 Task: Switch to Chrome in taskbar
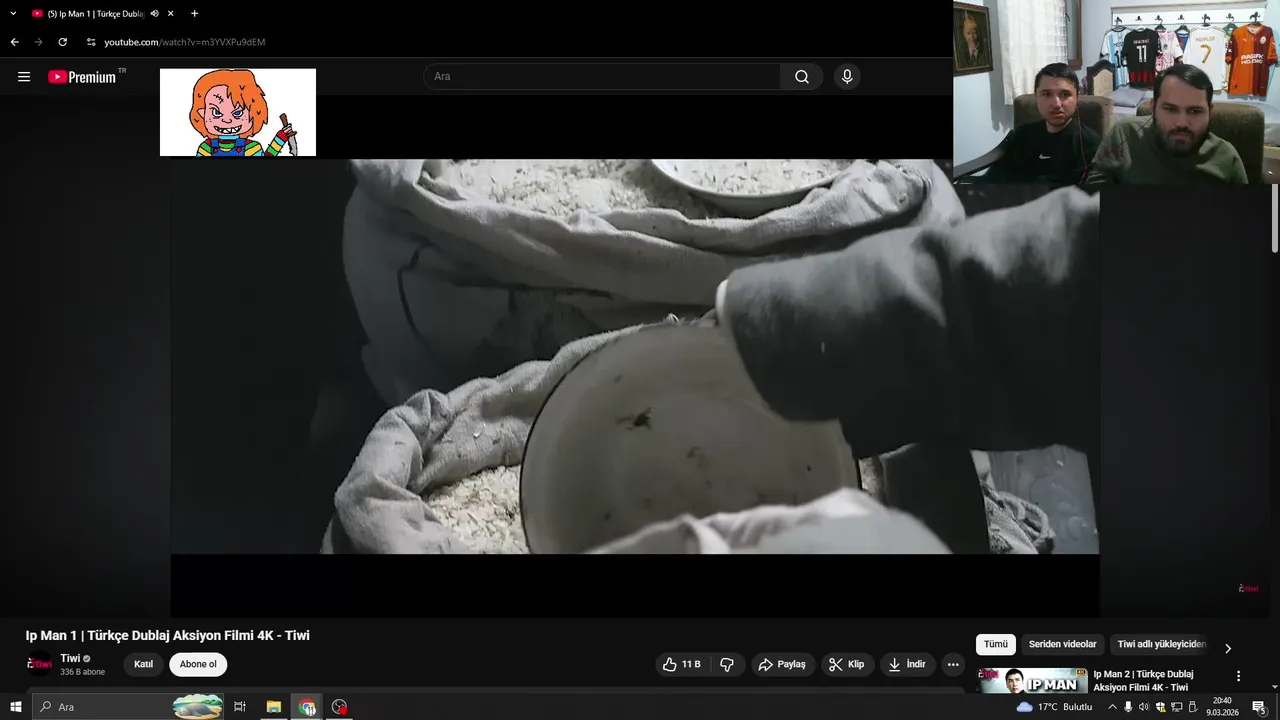(307, 707)
